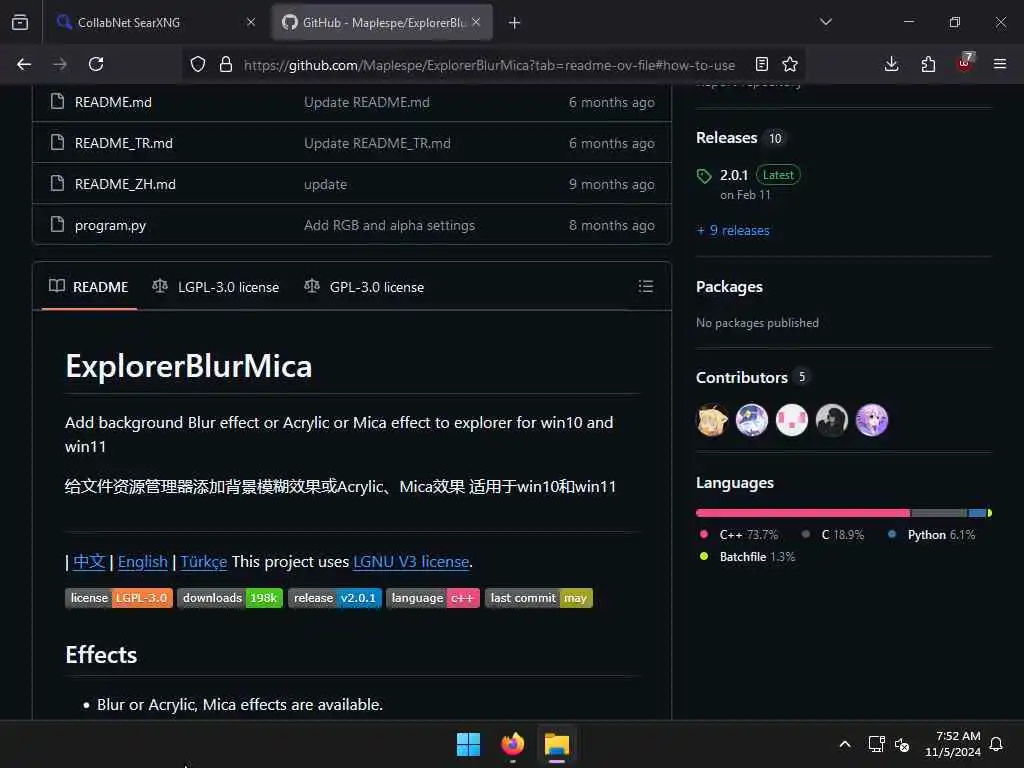Select the C 18.9% language
Viewport: 1024px width, 768px height.
pyautogui.click(x=833, y=535)
